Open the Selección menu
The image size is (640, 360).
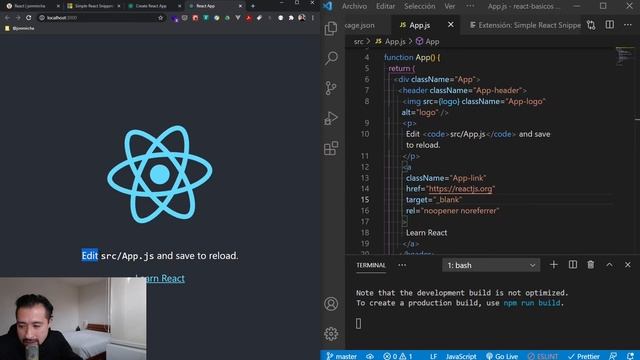[x=420, y=6]
